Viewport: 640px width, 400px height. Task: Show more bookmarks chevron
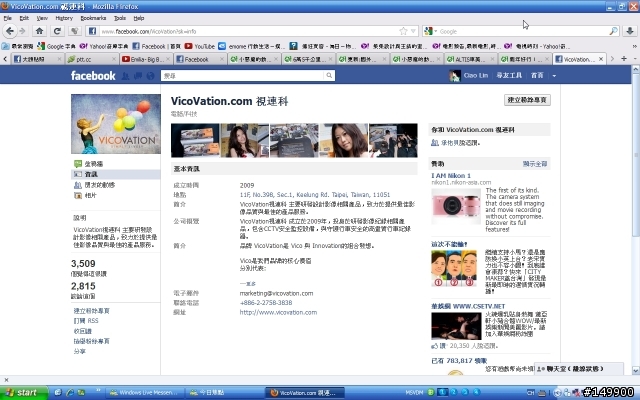(x=634, y=46)
